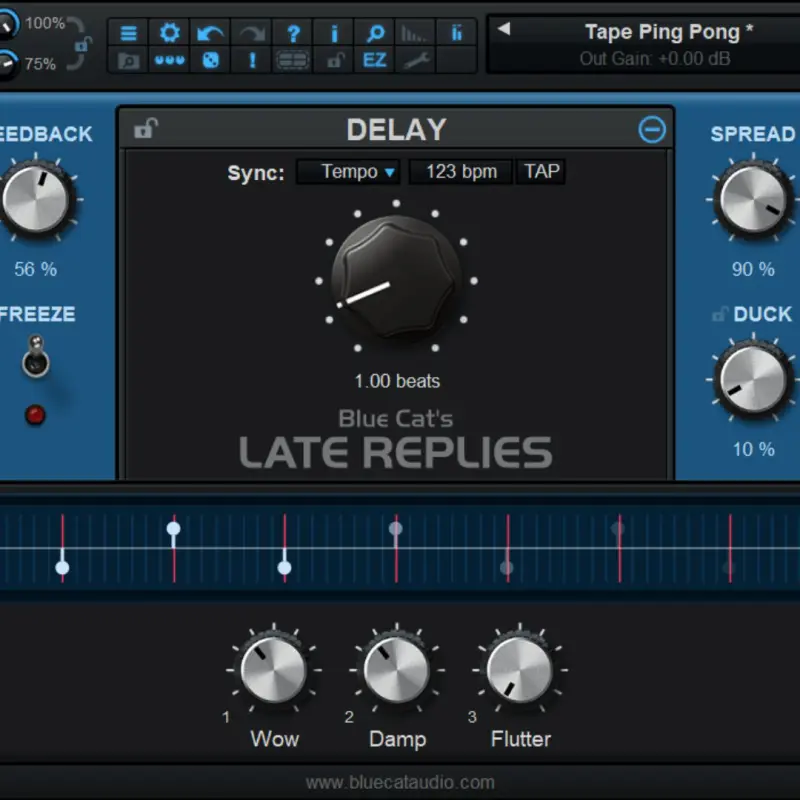Click the three knobs icon in the toolbar
800x800 pixels.
click(169, 61)
